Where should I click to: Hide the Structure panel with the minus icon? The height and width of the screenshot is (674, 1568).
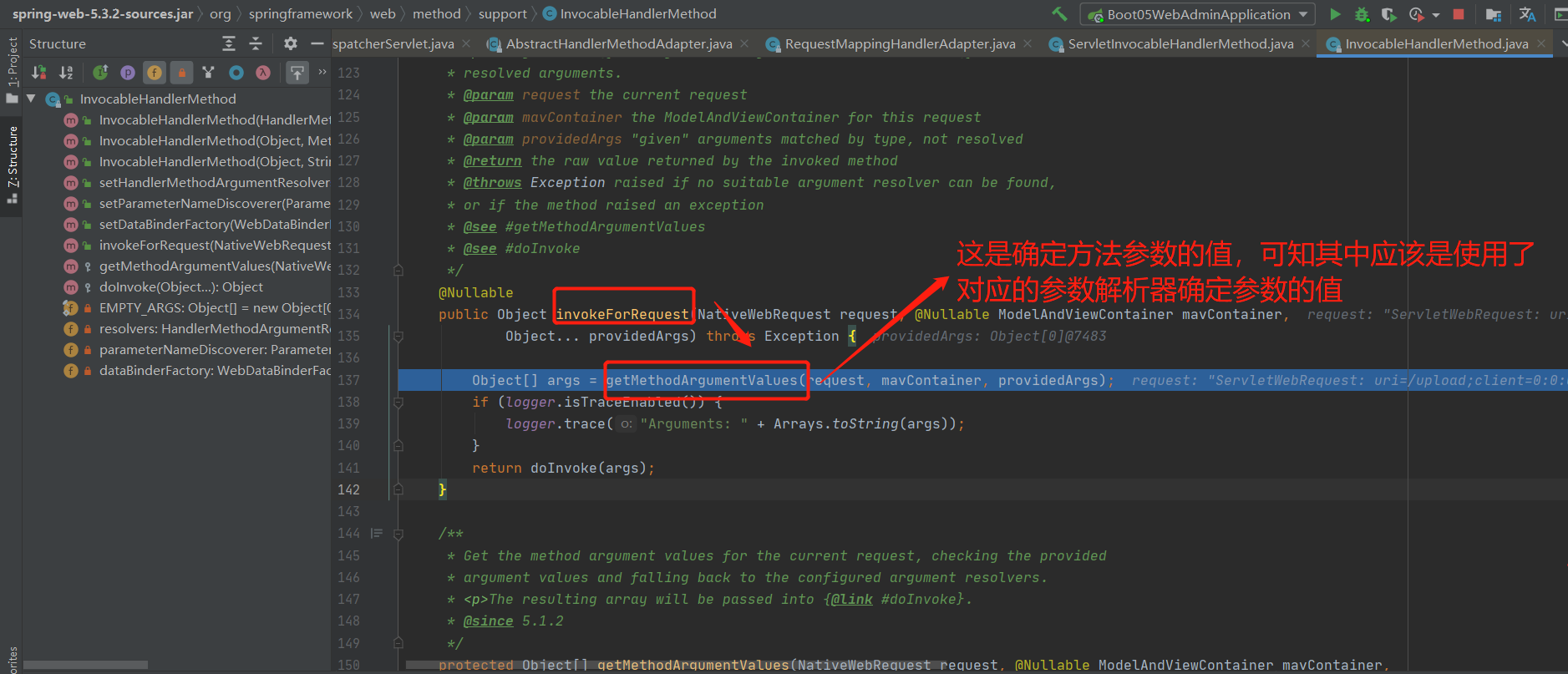317,43
